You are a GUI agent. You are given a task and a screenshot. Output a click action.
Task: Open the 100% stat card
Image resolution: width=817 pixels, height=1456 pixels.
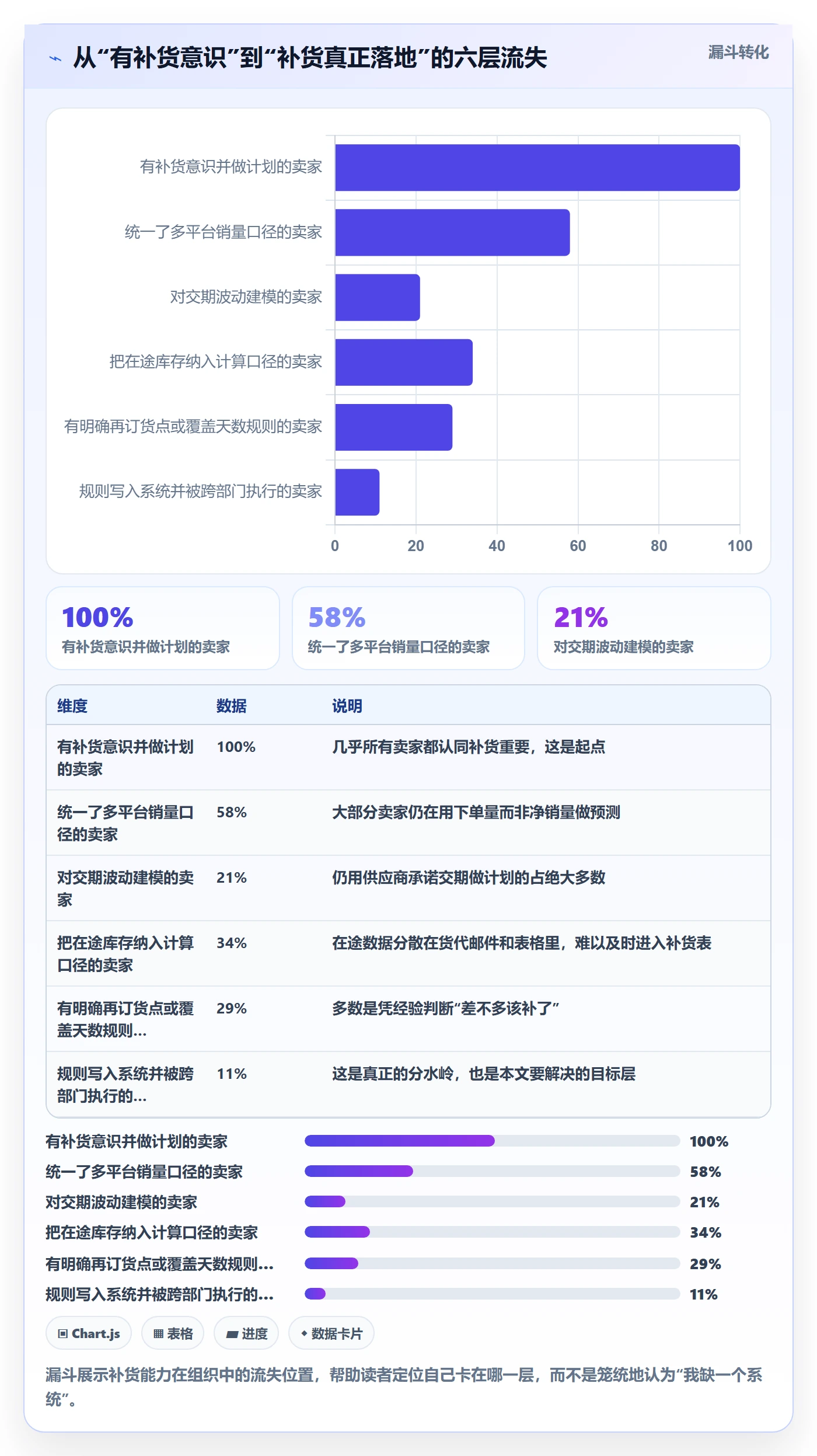163,628
